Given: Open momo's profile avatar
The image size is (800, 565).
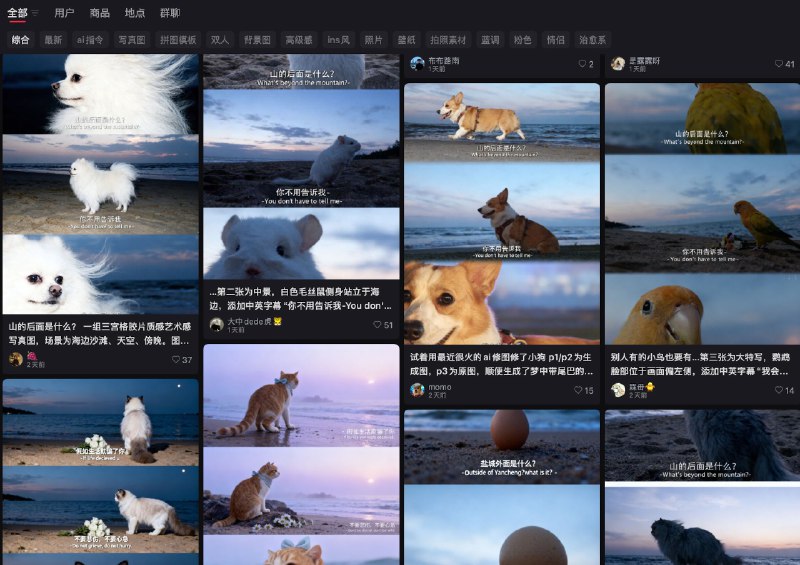Looking at the screenshot, I should coord(417,390).
